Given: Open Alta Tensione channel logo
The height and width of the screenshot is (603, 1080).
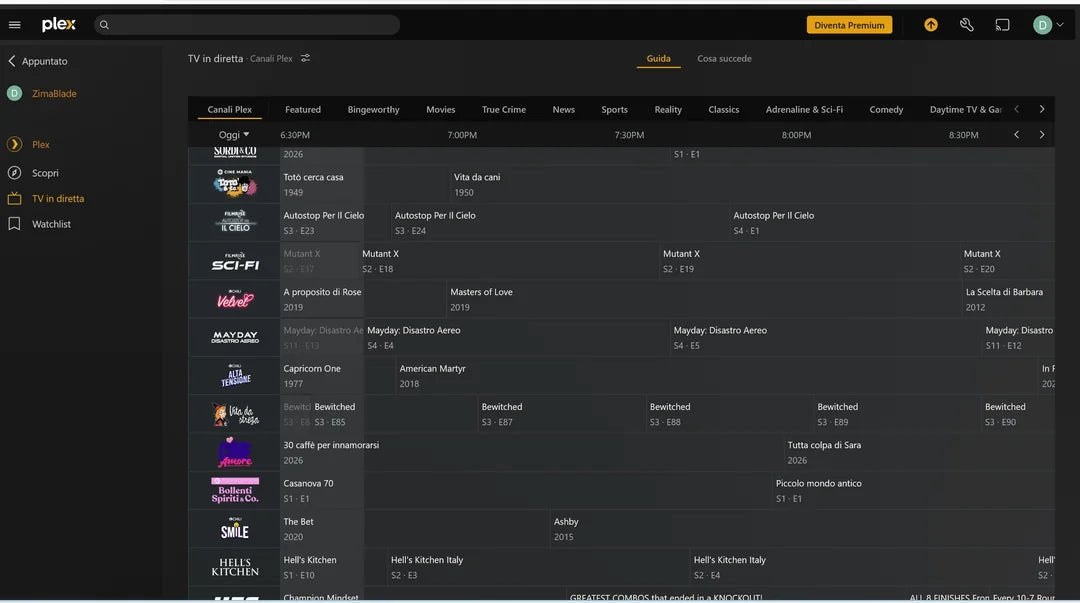Looking at the screenshot, I should pyautogui.click(x=235, y=376).
